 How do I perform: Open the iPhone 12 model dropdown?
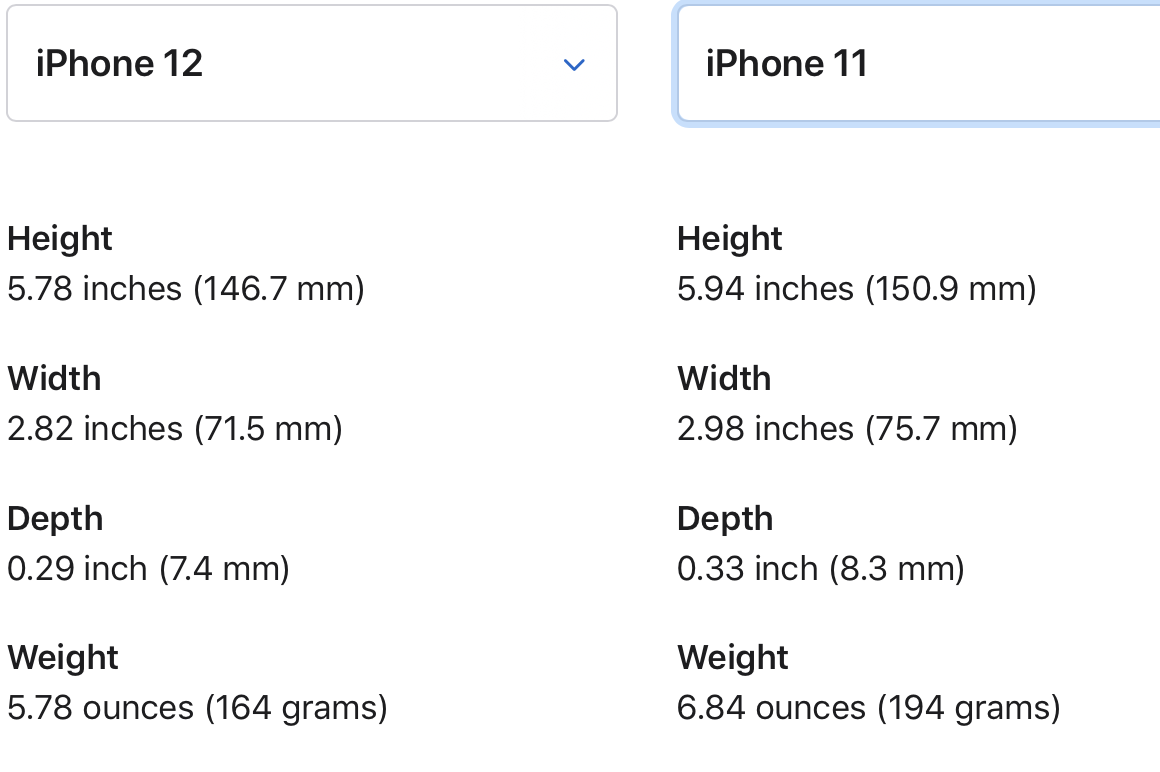tap(311, 64)
